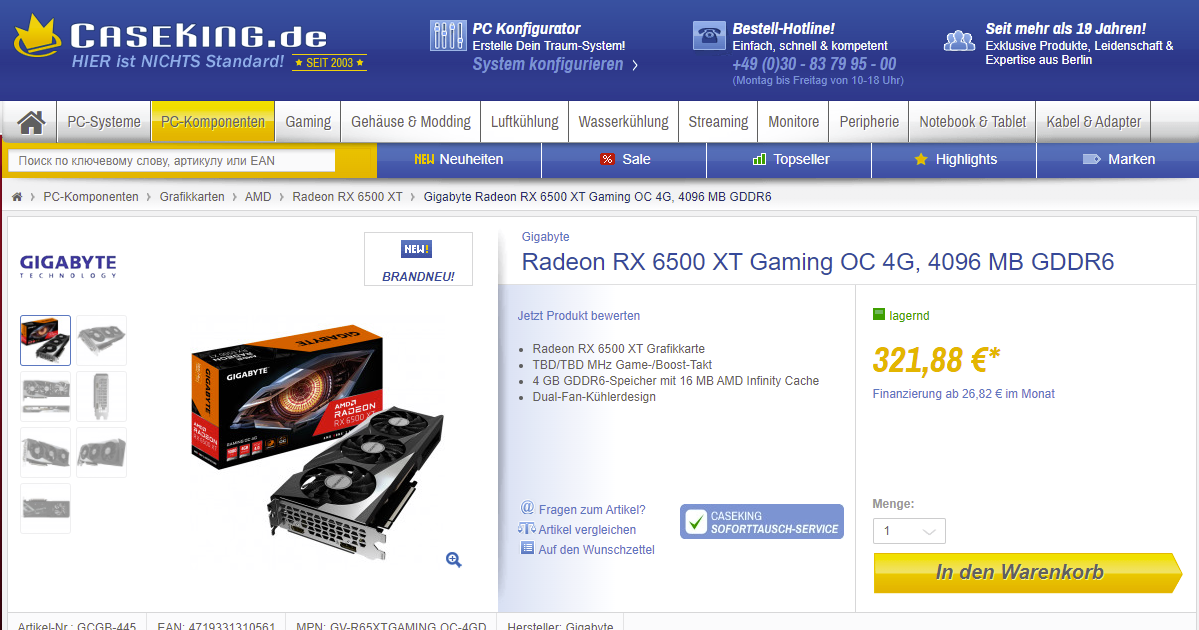Click the Jetzt Produkt bewerten link
Screen dimensions: 1199x630
[x=579, y=316]
